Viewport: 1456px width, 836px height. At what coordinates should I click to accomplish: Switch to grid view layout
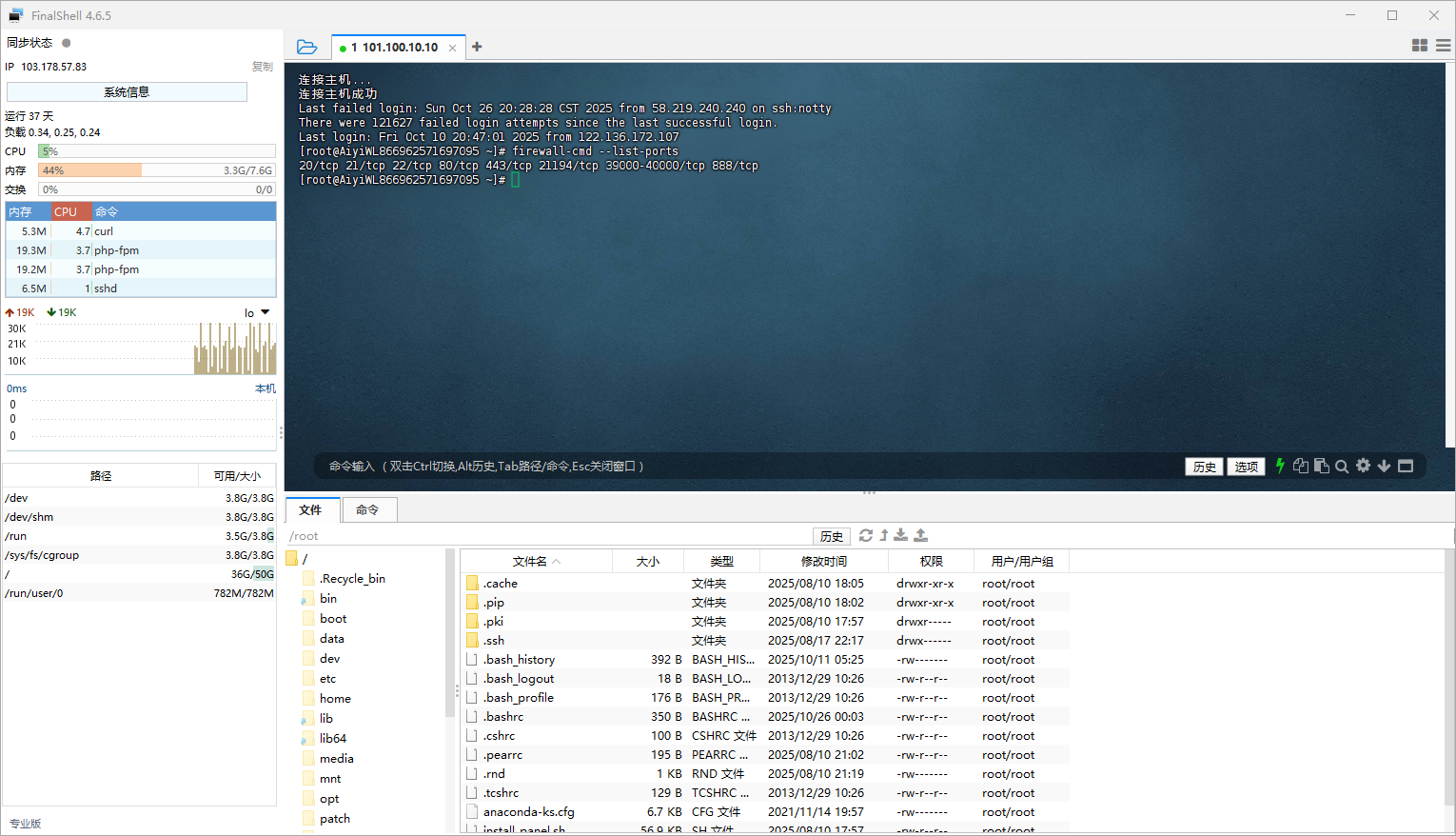pyautogui.click(x=1419, y=45)
